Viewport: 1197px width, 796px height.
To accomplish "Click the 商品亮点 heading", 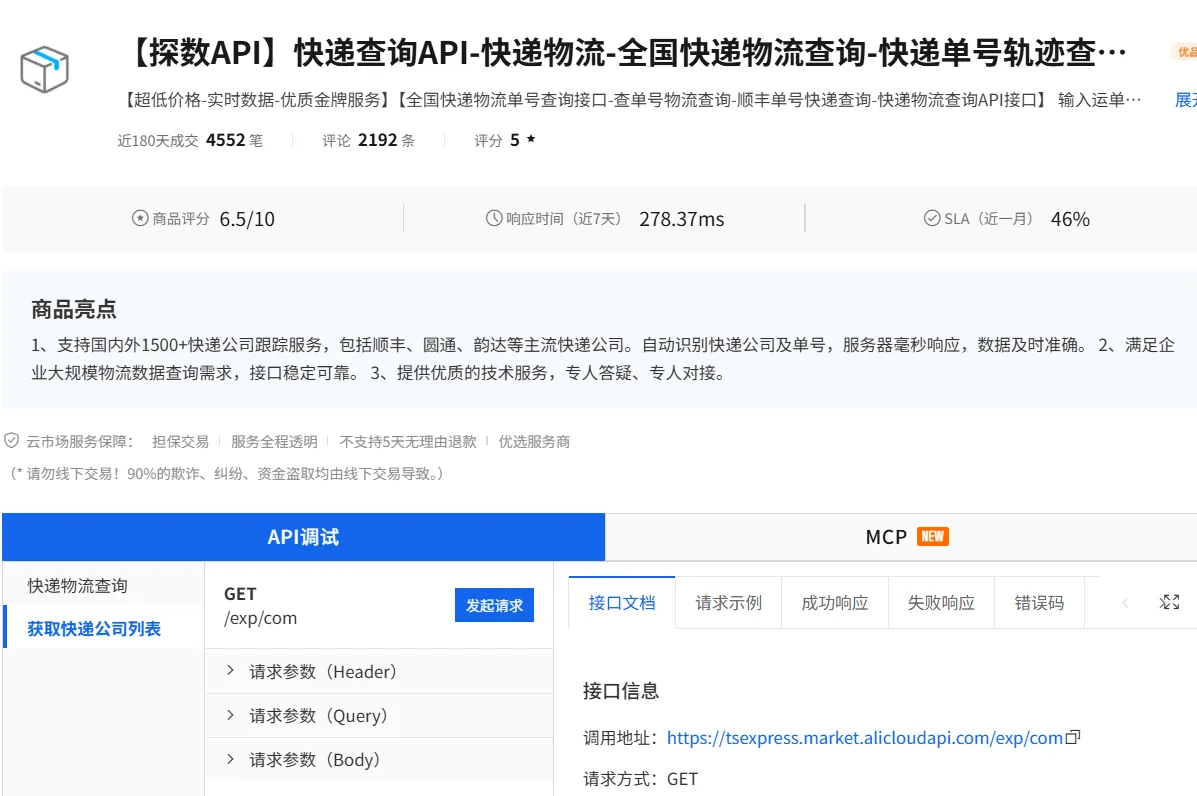I will coord(73,309).
